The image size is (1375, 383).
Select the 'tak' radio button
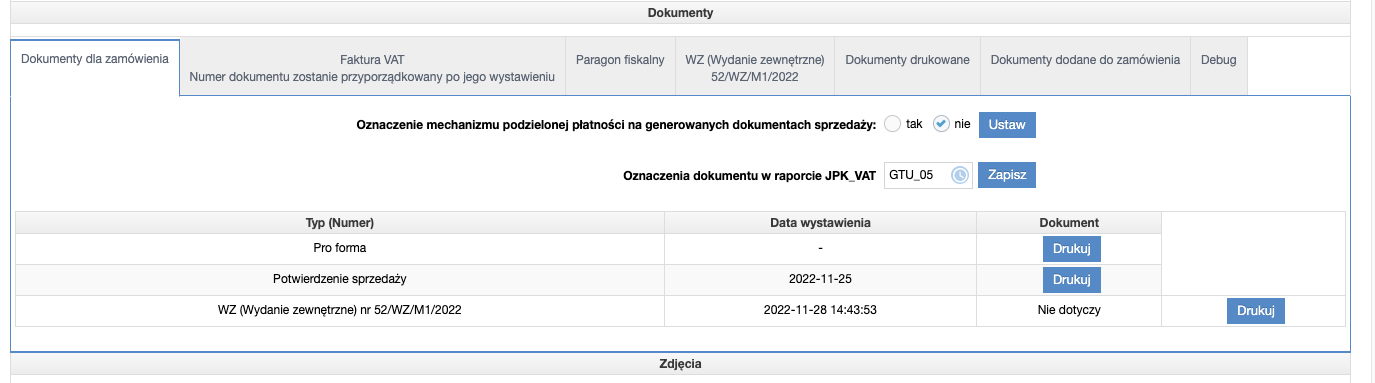(893, 124)
